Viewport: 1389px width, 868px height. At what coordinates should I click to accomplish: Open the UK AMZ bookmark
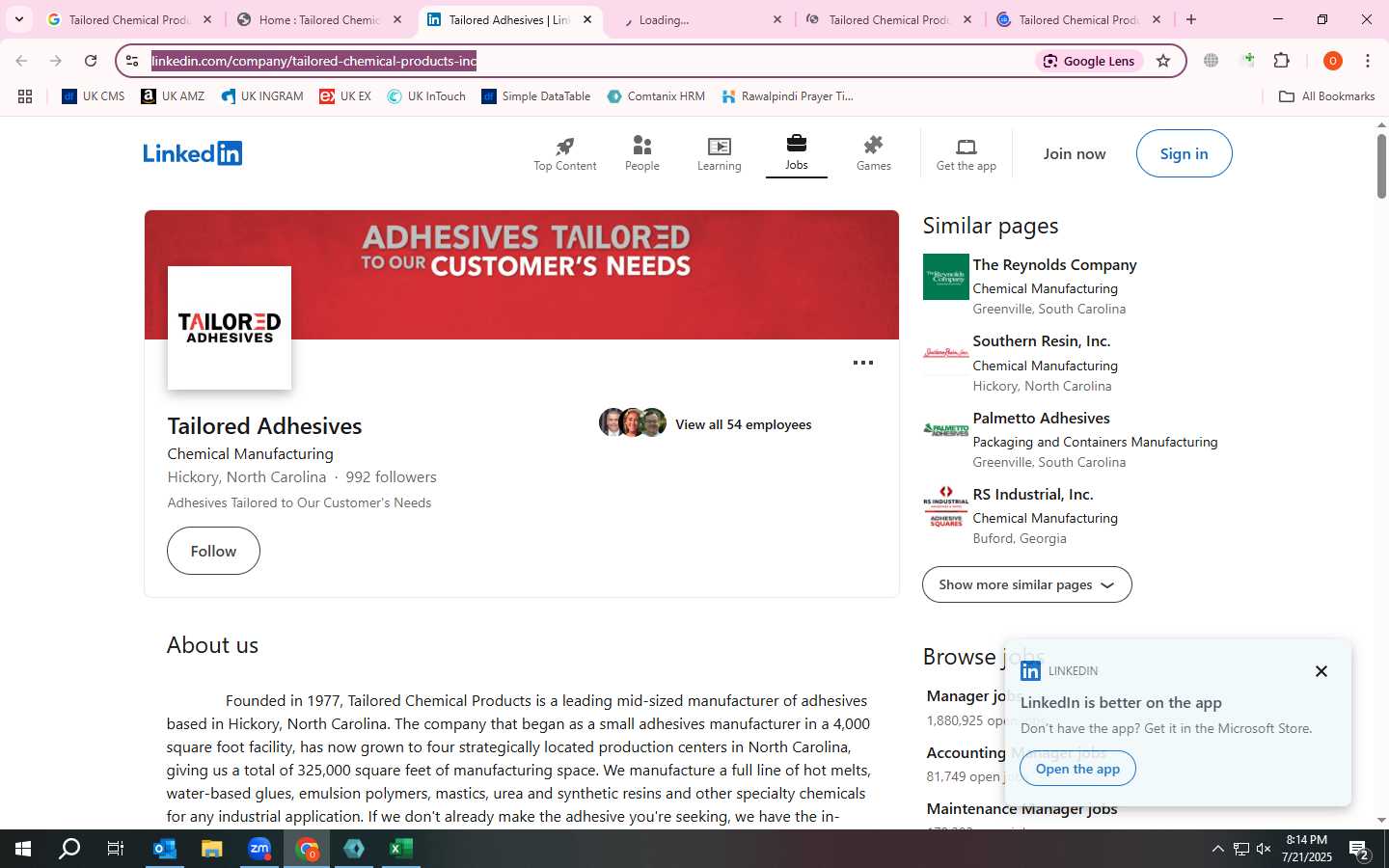[173, 96]
